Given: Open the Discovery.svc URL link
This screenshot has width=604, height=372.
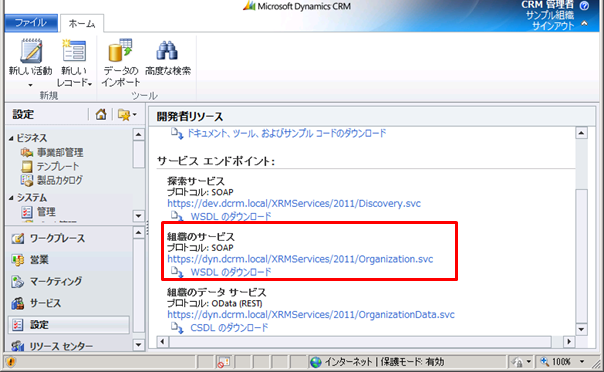Looking at the screenshot, I should coord(294,203).
